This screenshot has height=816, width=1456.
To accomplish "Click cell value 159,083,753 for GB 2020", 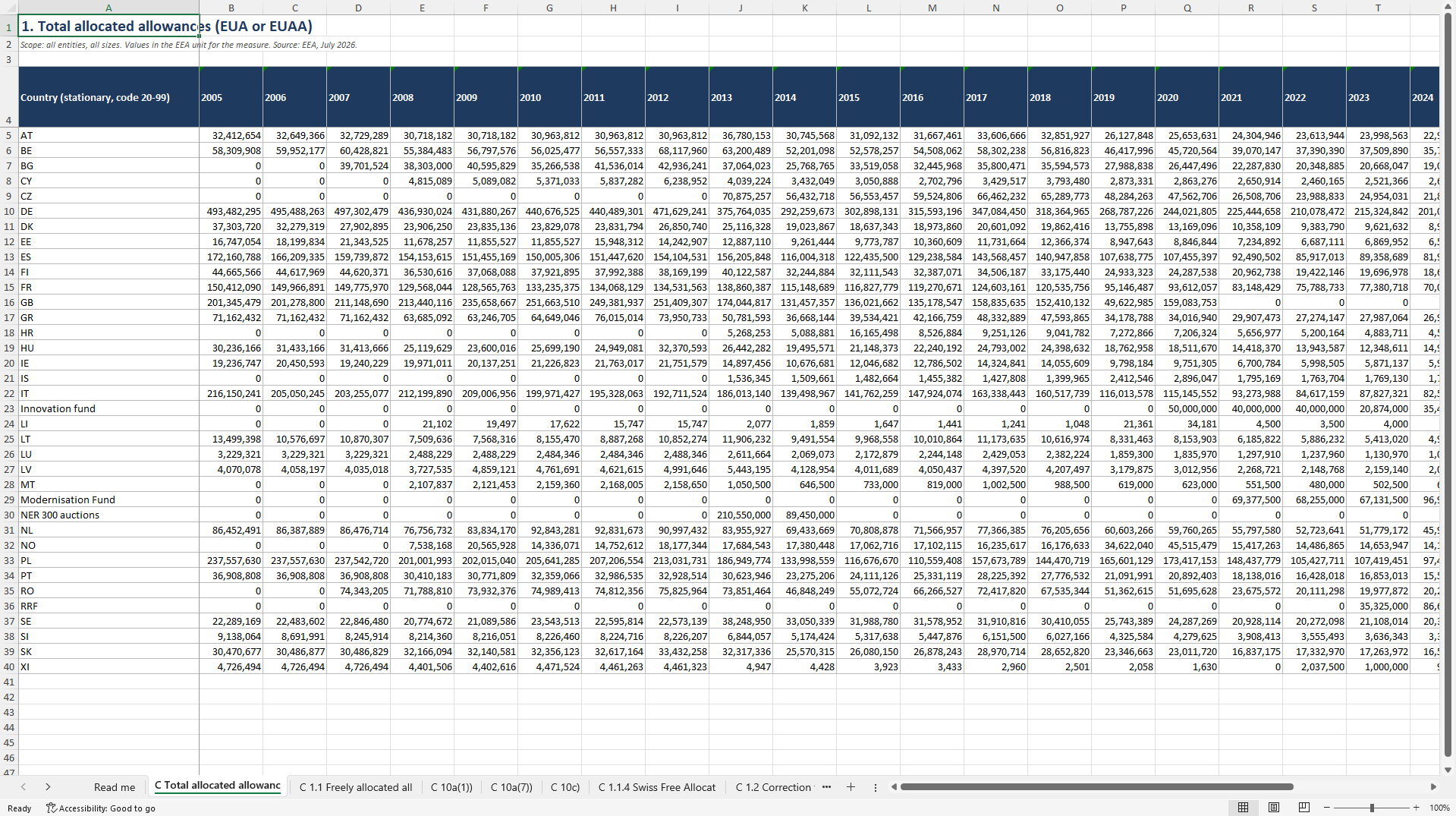I will [1187, 302].
